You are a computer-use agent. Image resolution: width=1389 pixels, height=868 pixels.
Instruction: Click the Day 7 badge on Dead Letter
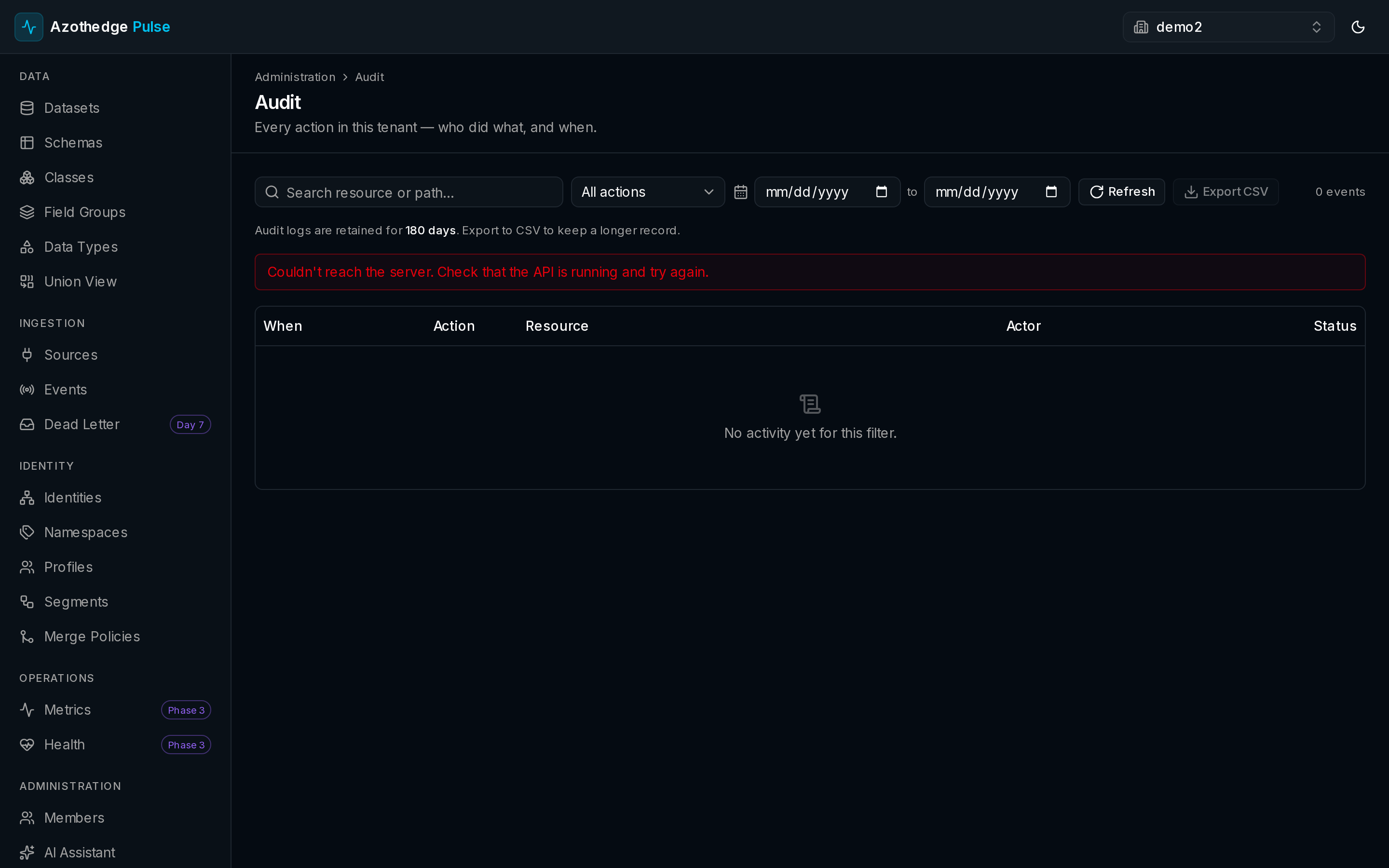click(x=190, y=425)
